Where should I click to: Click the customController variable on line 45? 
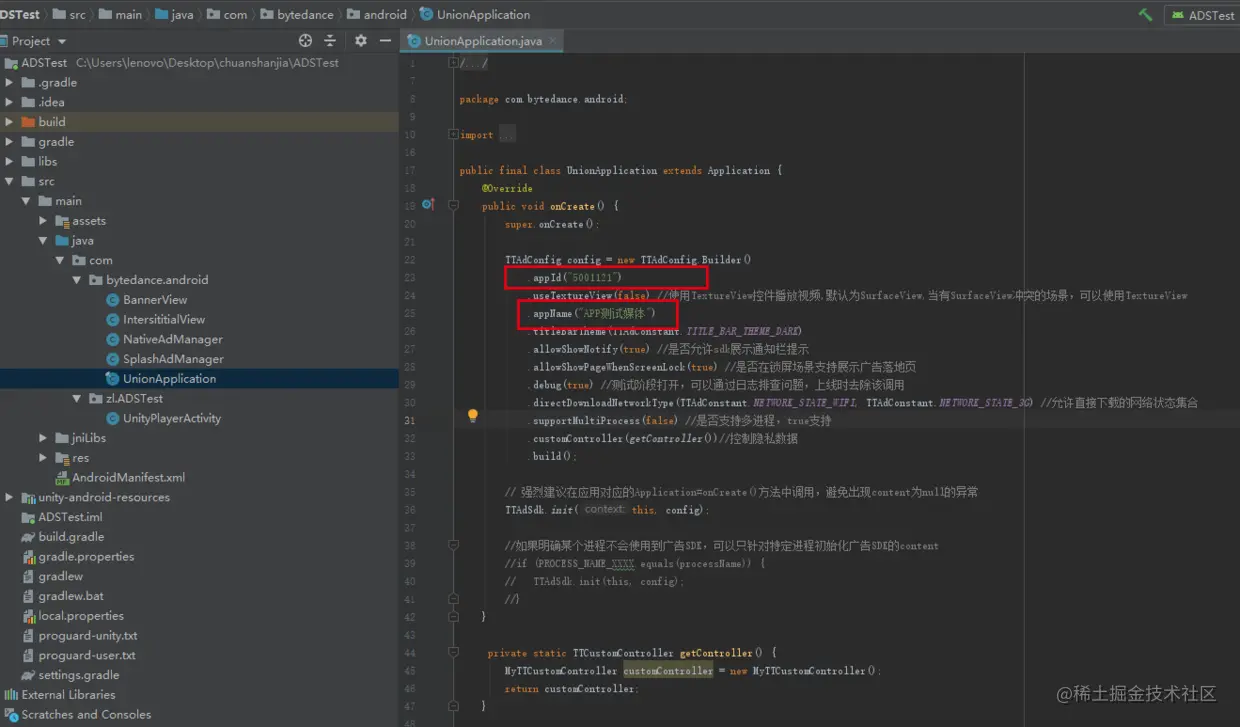(669, 671)
